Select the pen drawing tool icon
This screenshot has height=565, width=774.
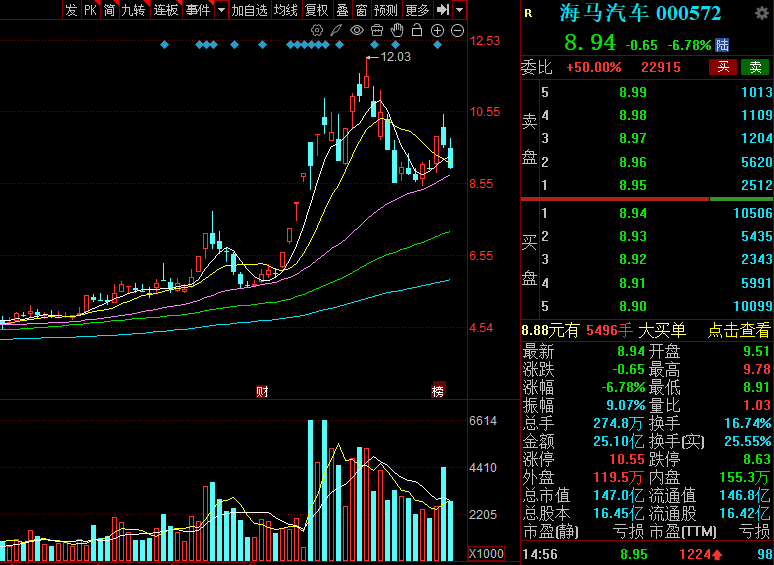coord(336,31)
